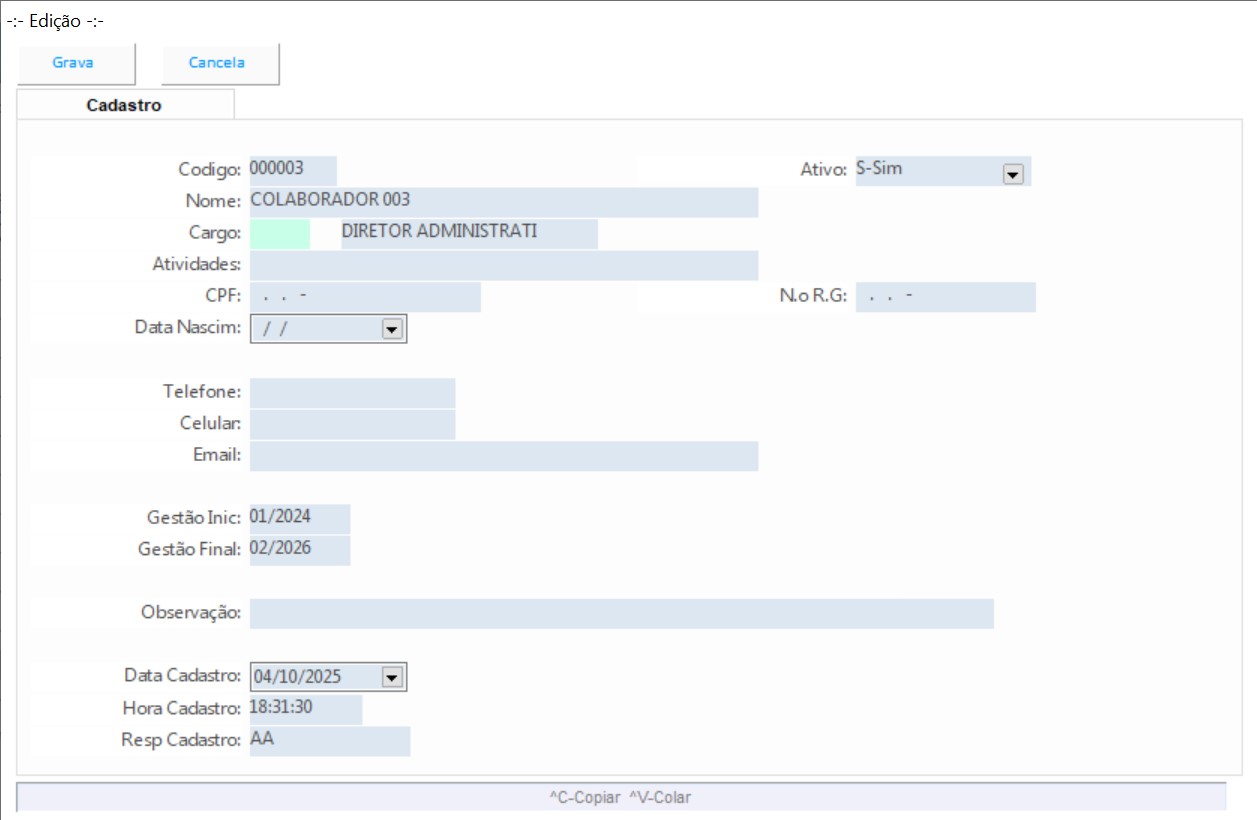Expand the Data Cadastro date picker

tap(391, 677)
